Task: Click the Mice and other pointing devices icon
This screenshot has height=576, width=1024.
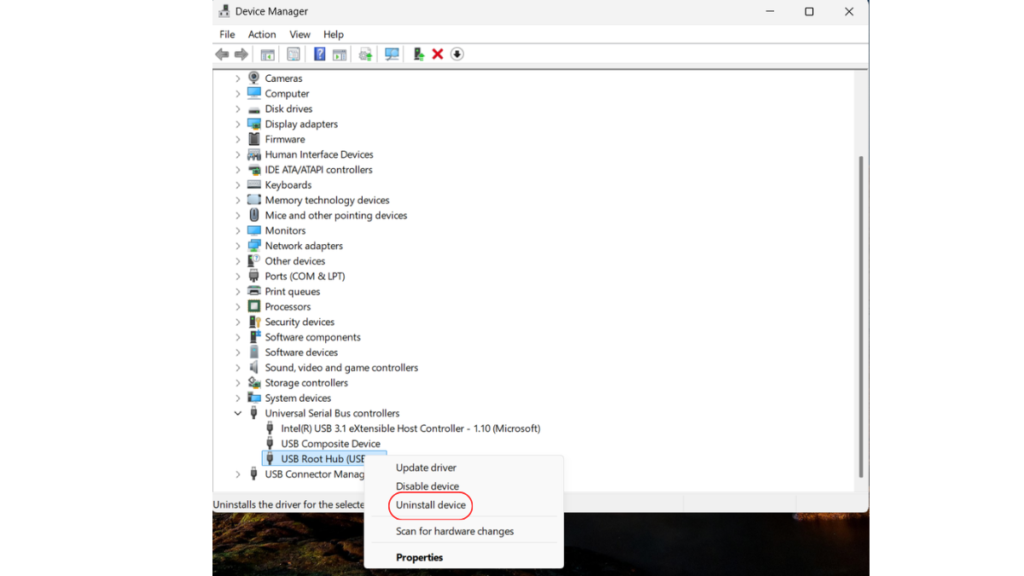Action: (x=254, y=215)
